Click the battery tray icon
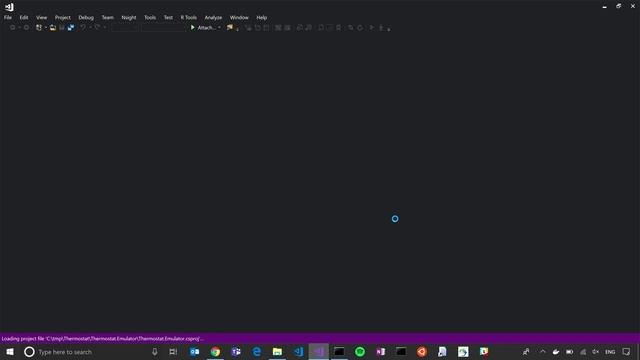The image size is (640, 360). click(x=569, y=352)
